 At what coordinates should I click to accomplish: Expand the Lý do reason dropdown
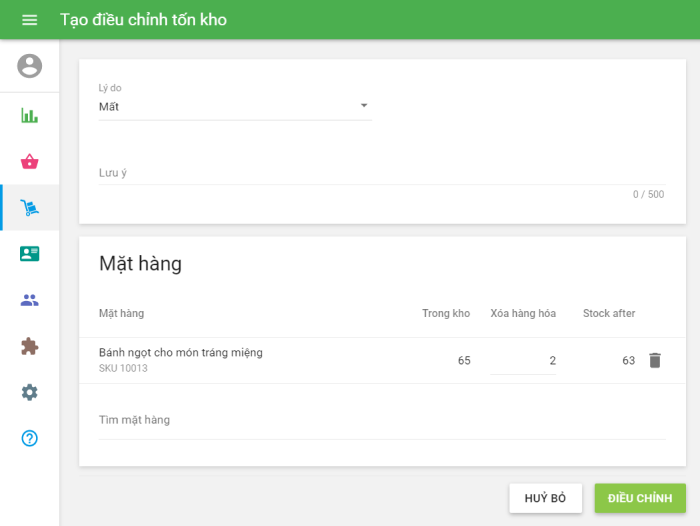(x=235, y=106)
